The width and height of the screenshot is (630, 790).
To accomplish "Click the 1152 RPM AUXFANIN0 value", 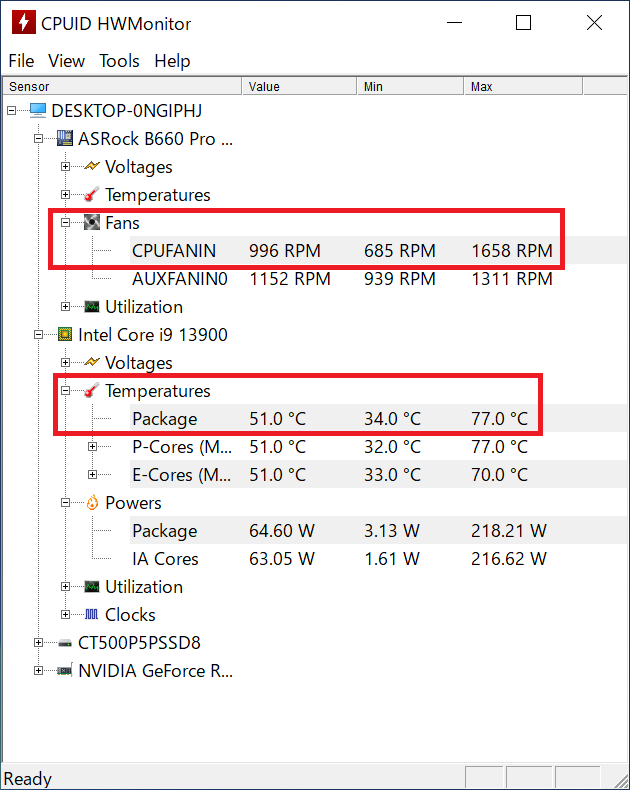I will 290,279.
